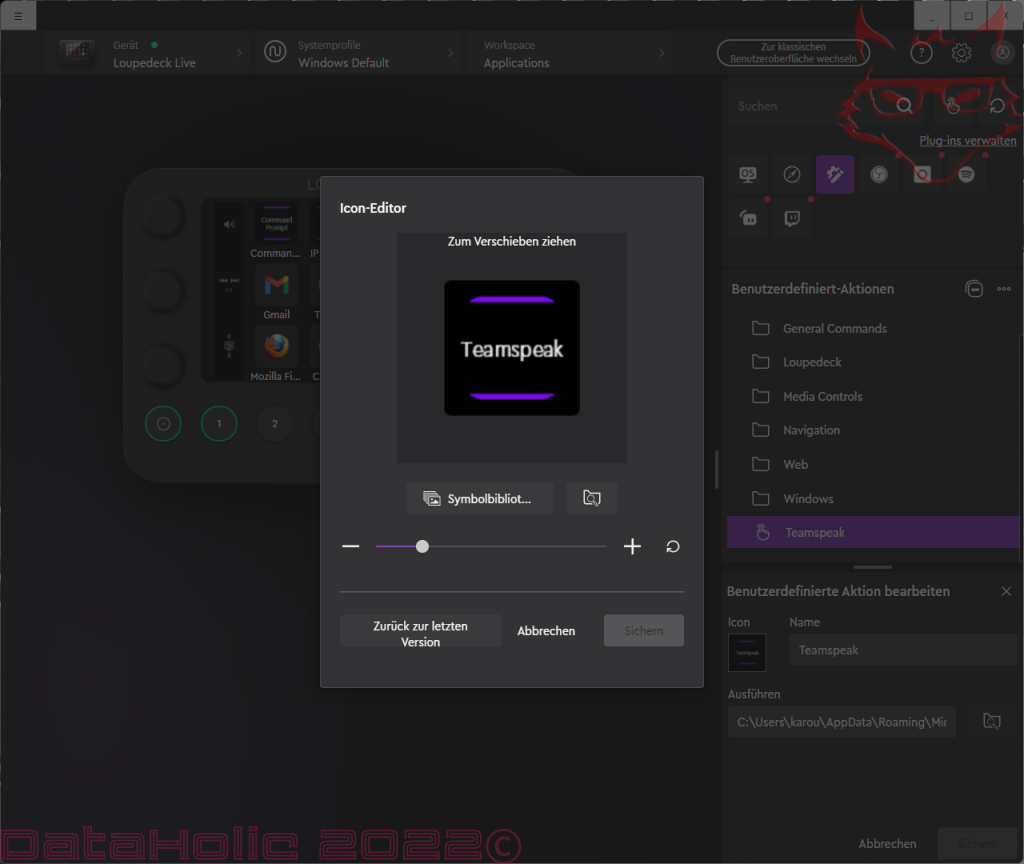Open the hamburger menu at top left

tap(18, 16)
